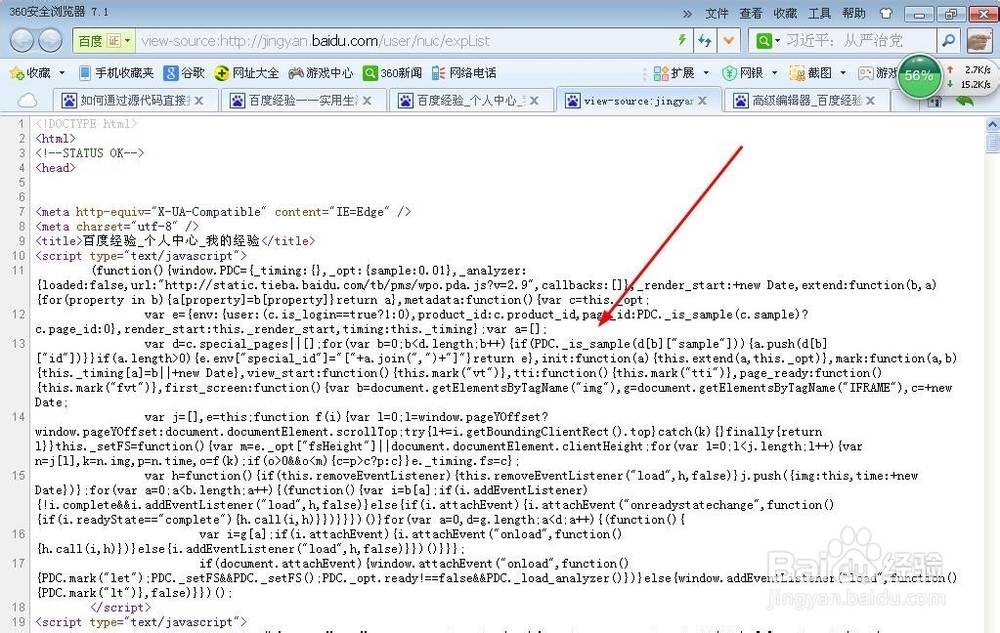Viewport: 1000px width, 633px height.
Task: Close the view-source:jingyan tab
Action: (x=702, y=101)
